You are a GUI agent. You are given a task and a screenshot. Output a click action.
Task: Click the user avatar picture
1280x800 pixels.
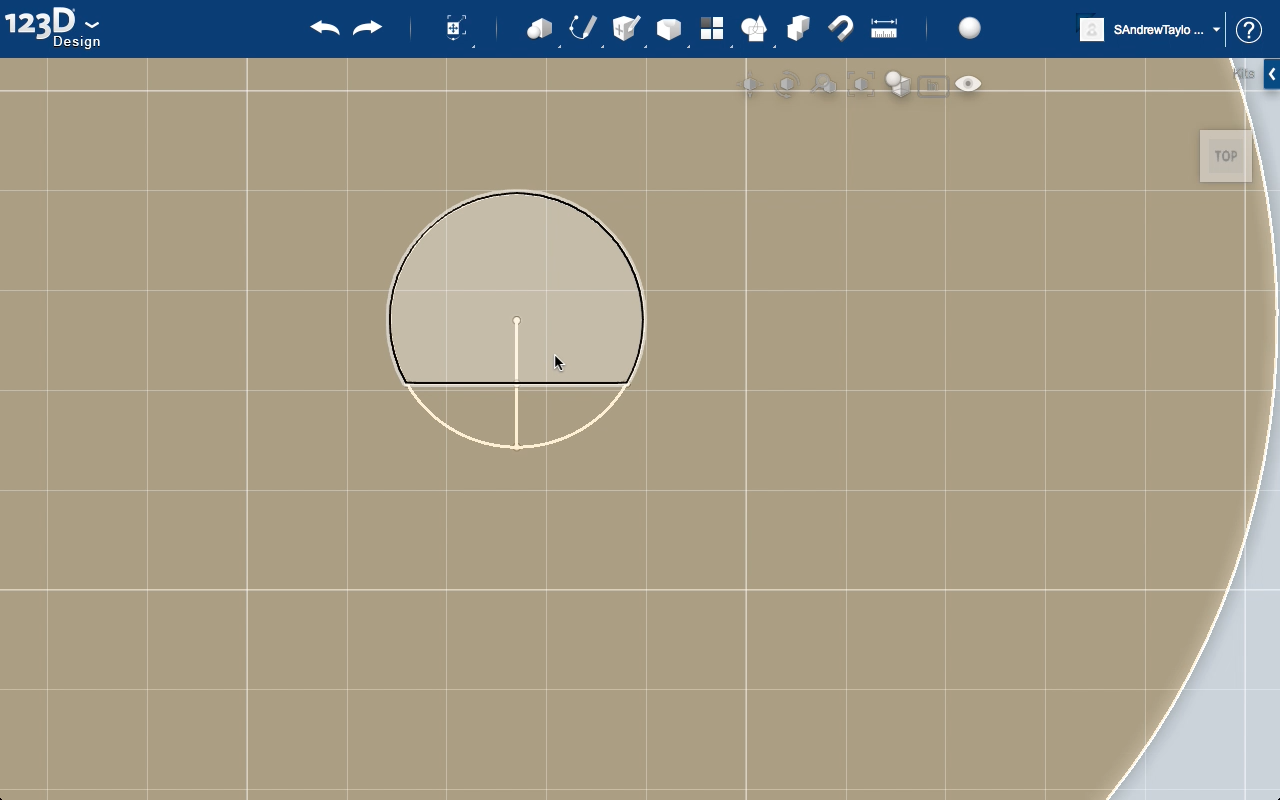[x=1091, y=29]
